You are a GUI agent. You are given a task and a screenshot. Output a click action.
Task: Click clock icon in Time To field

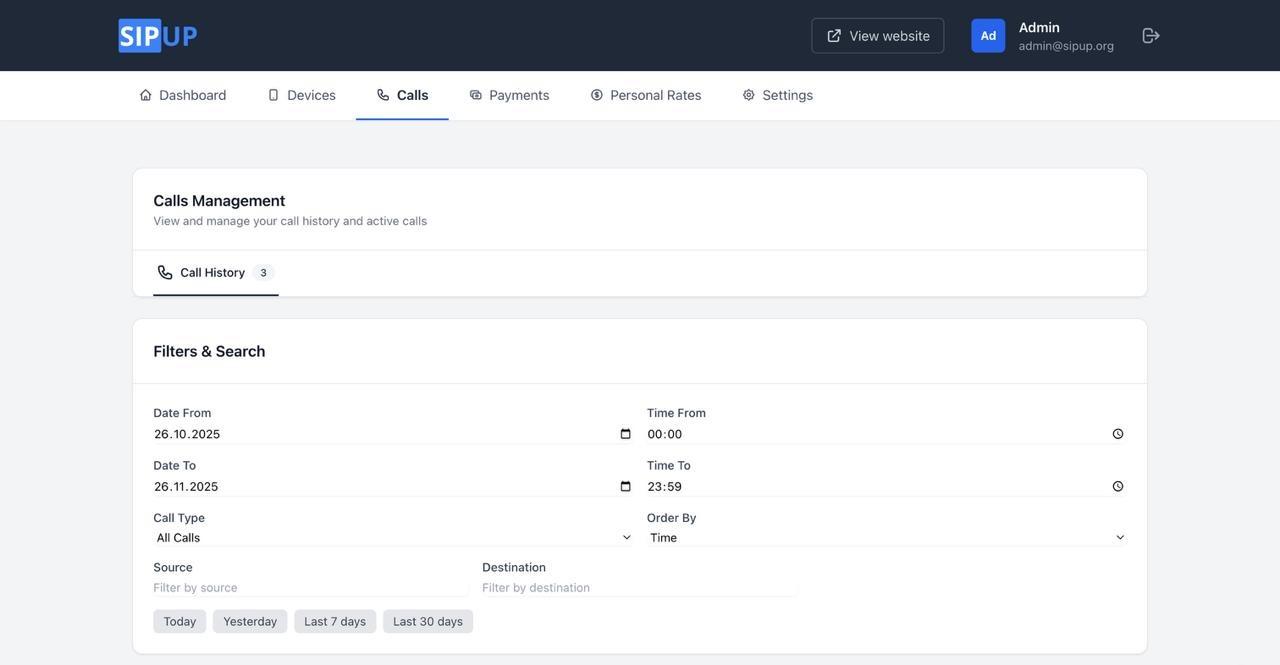pyautogui.click(x=1118, y=487)
